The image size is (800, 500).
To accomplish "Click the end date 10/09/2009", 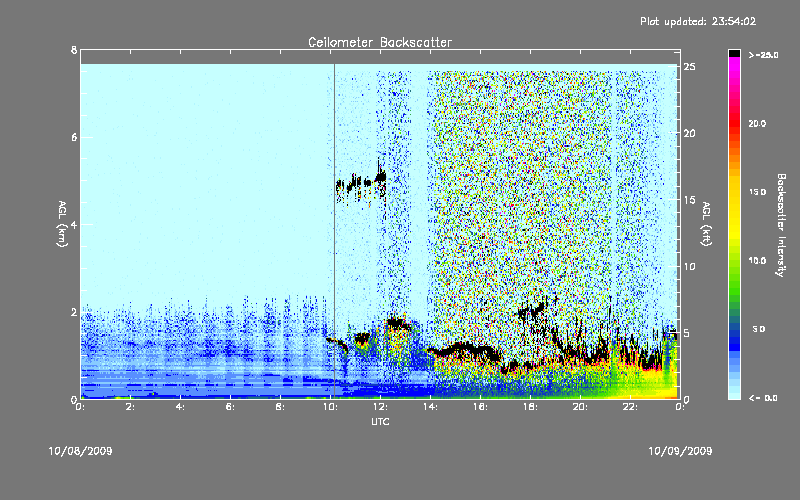I will pos(680,451).
